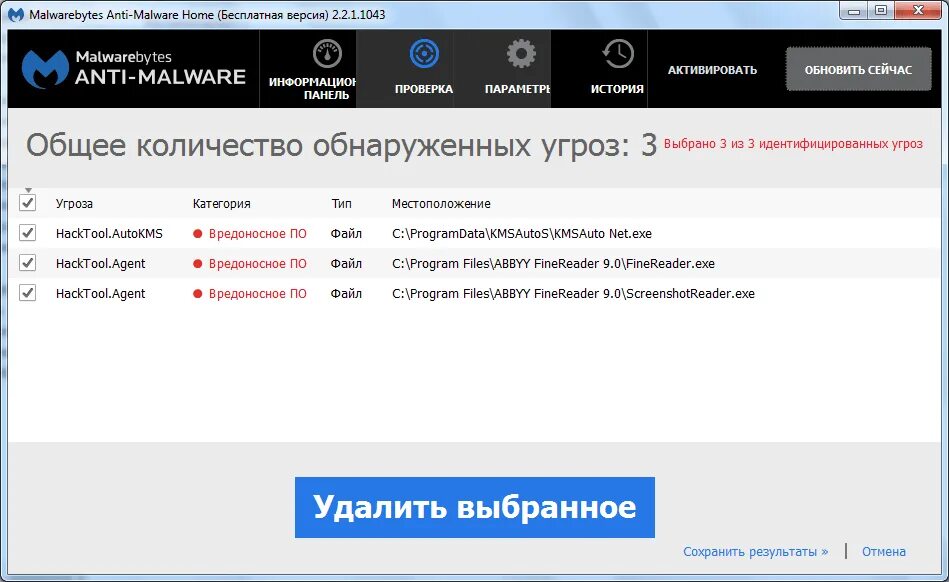The height and width of the screenshot is (582, 949).
Task: Uncheck the HackTool.AutoKMS threat checkbox
Action: 27,234
